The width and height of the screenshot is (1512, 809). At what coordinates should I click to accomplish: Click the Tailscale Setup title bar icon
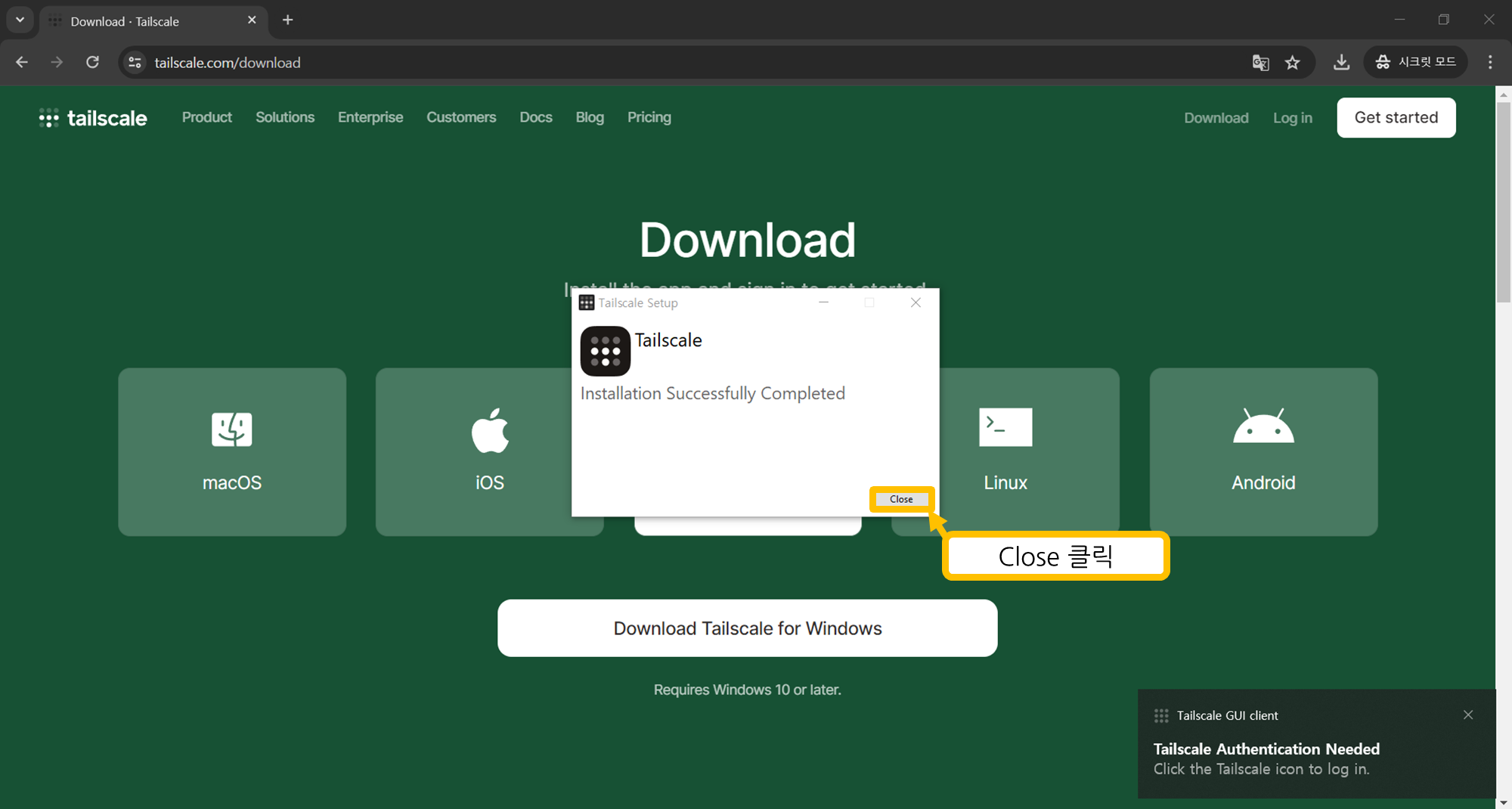[587, 302]
